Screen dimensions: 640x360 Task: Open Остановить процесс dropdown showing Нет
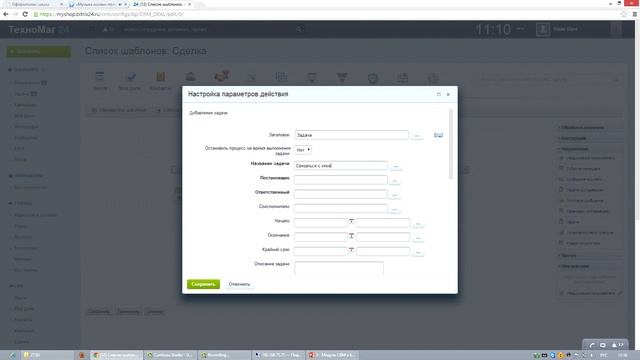(303, 150)
